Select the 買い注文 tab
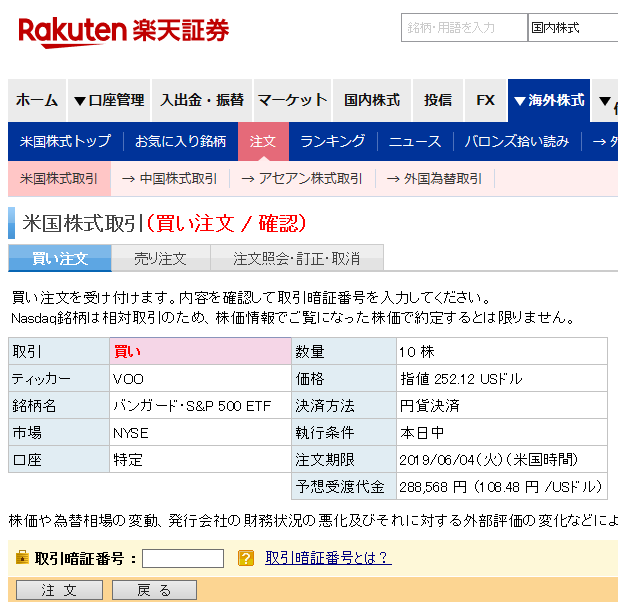621x603 pixels. coord(60,259)
